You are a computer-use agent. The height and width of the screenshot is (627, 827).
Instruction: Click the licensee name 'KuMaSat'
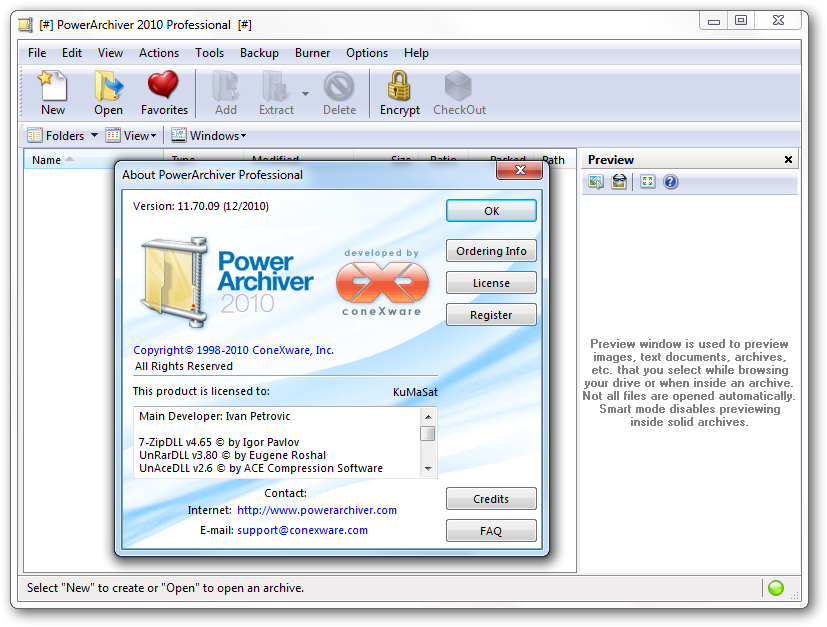pyautogui.click(x=415, y=392)
